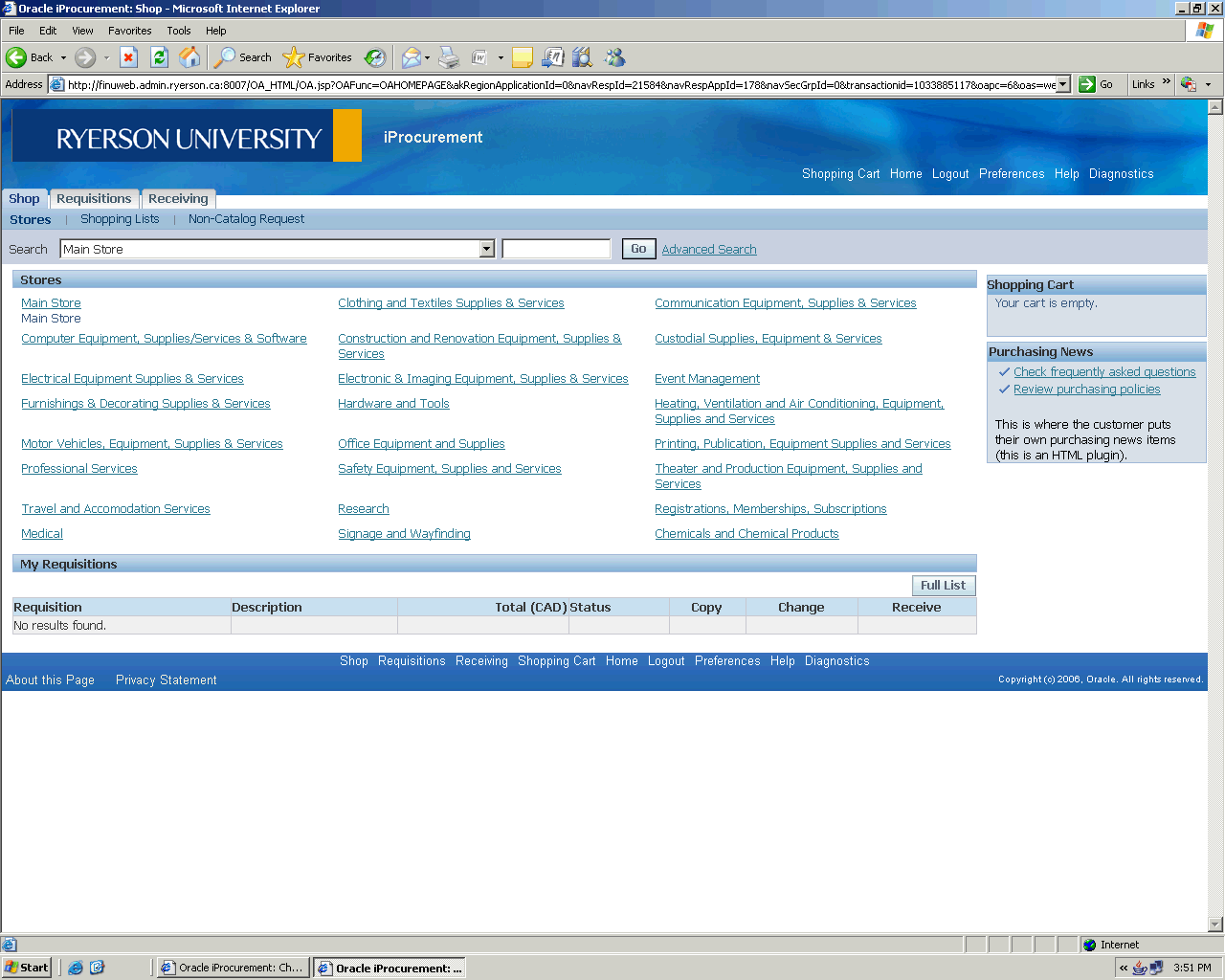Click the Print icon in the toolbar
This screenshot has height=980, width=1225.
pyautogui.click(x=449, y=57)
